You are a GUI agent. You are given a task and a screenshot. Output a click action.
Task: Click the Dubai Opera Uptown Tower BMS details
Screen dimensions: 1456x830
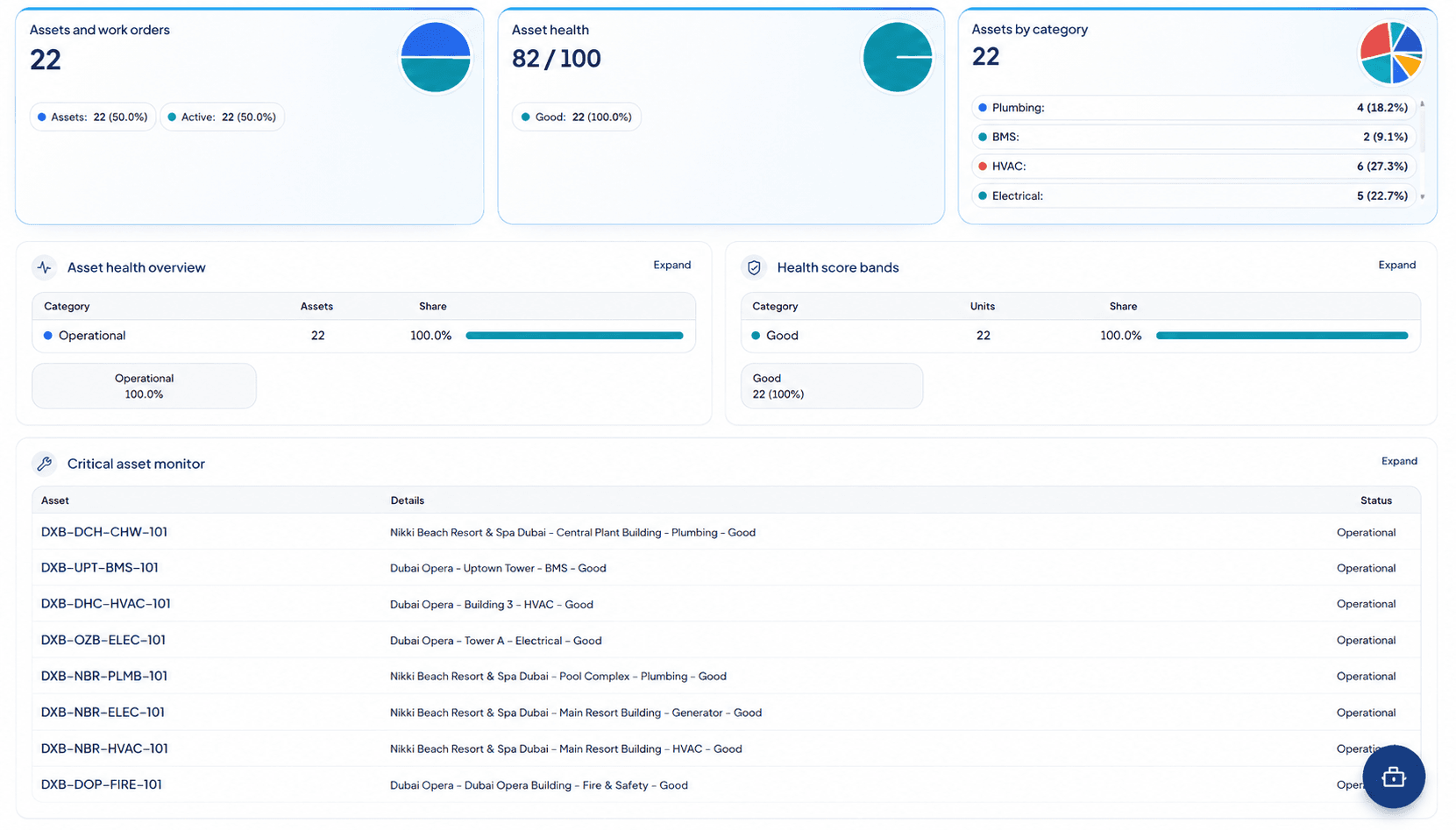pos(498,568)
